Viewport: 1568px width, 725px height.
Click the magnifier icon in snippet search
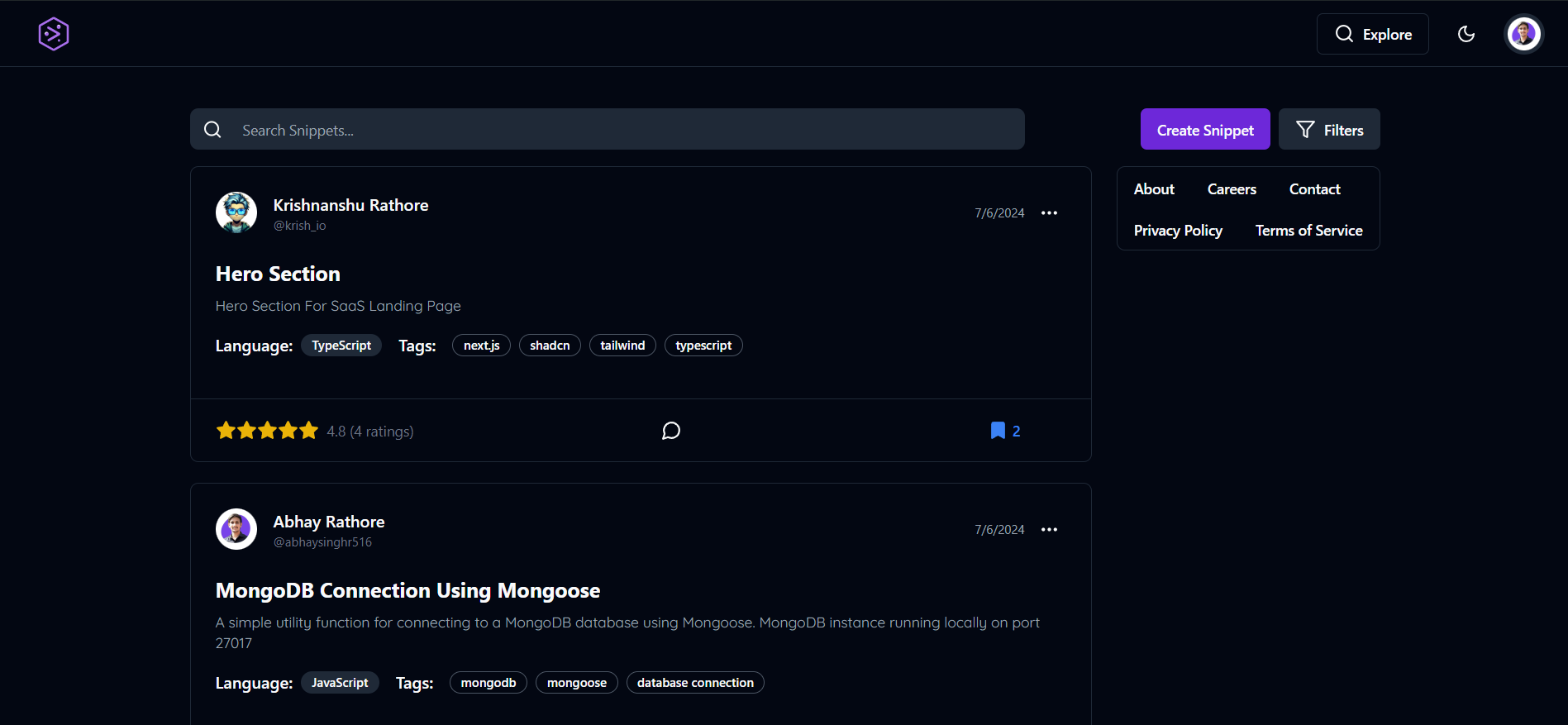coord(212,130)
